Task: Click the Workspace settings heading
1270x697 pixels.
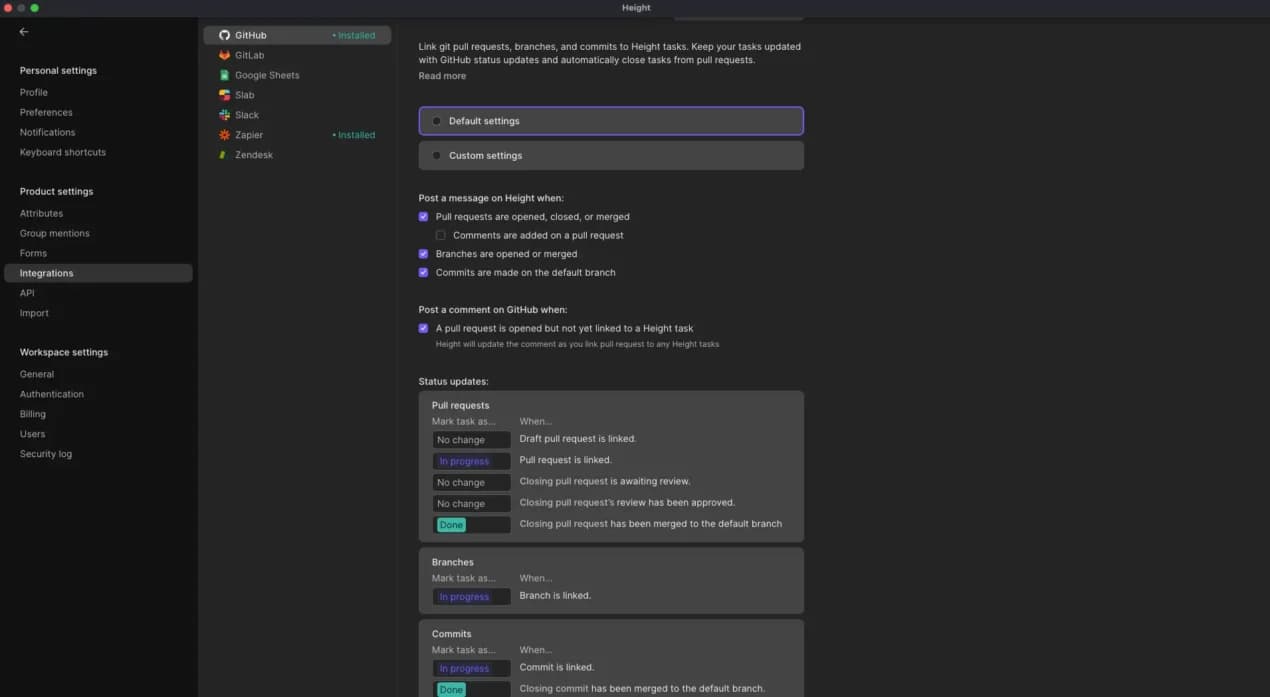Action: click(x=64, y=352)
